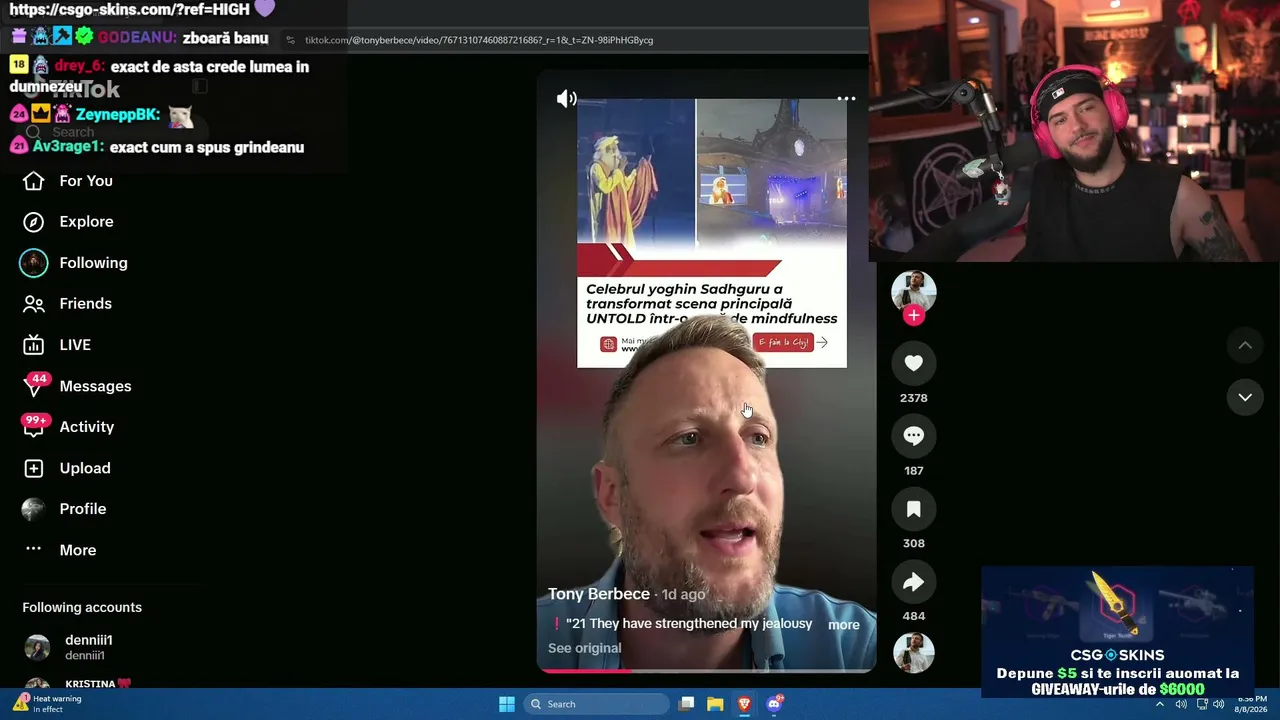Screen dimensions: 1280x720
Task: Click the '1d ago' timestamp
Action: click(683, 595)
